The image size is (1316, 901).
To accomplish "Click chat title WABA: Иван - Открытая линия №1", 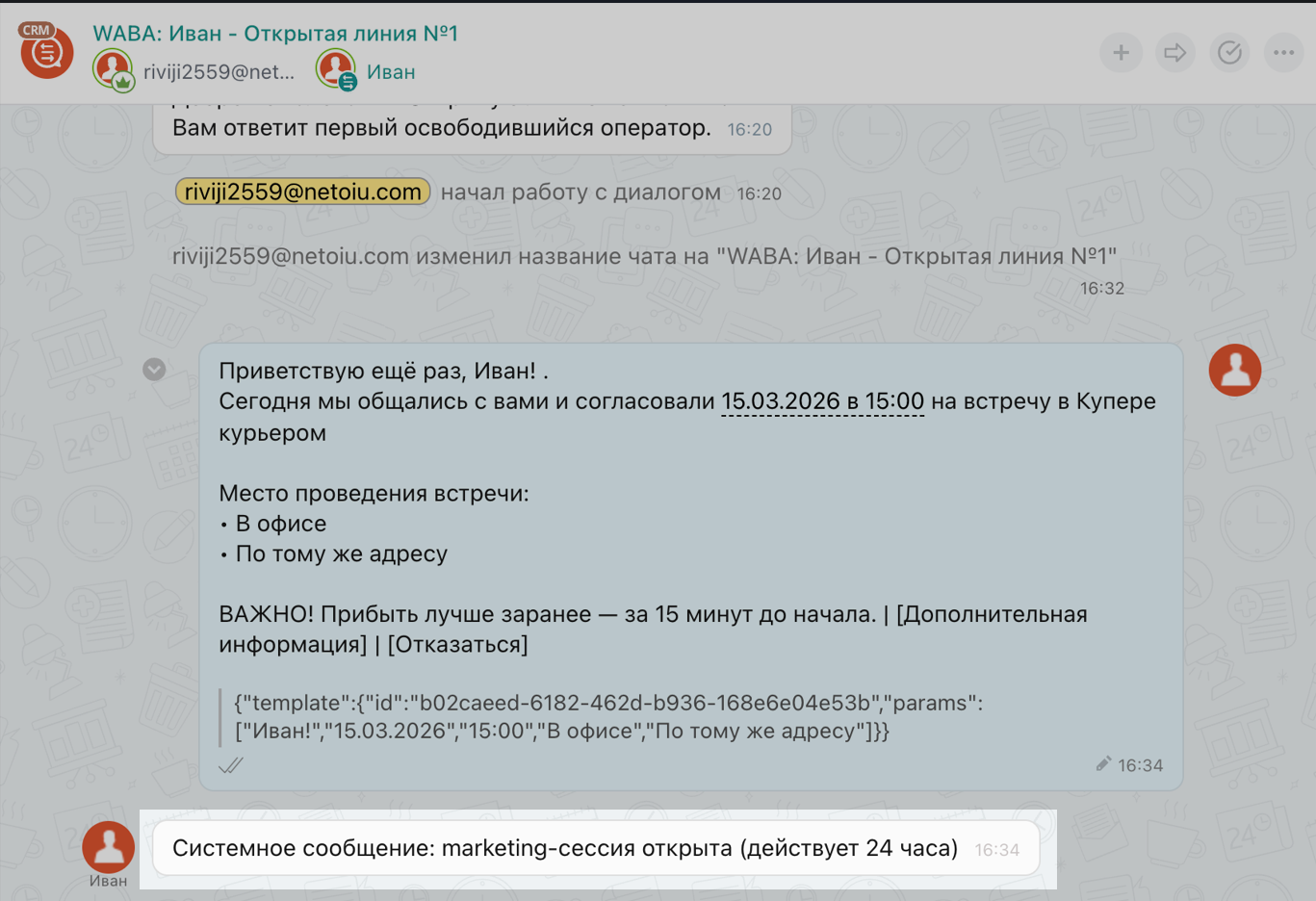I will tap(275, 34).
